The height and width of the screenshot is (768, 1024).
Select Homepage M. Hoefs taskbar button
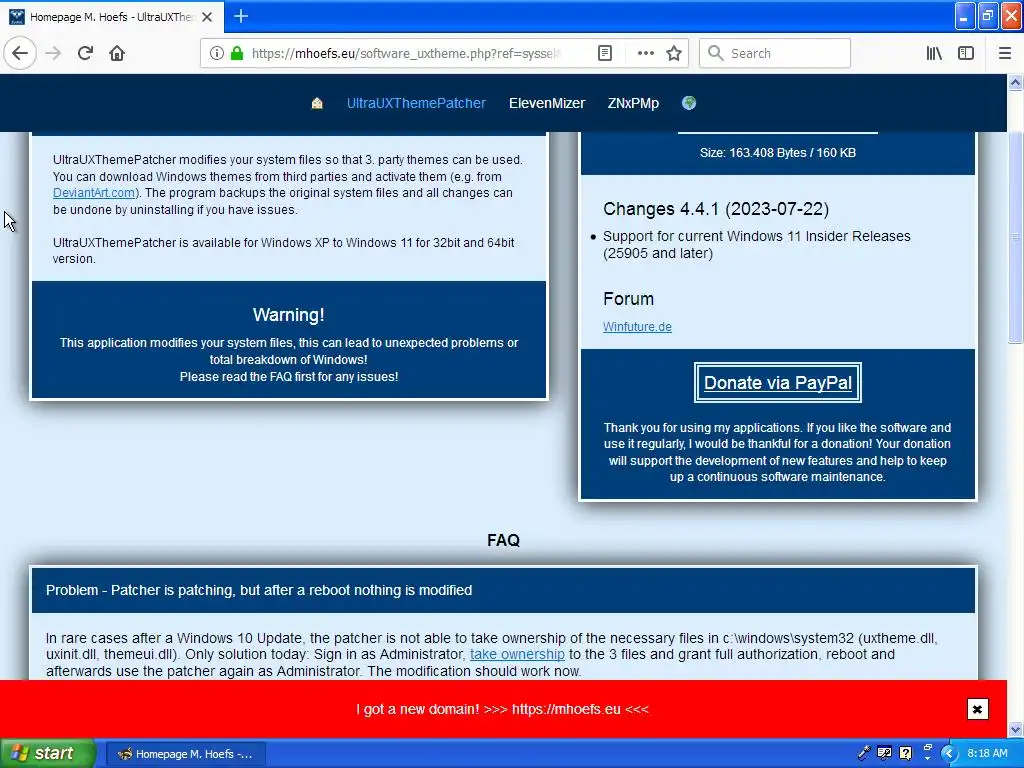[185, 754]
